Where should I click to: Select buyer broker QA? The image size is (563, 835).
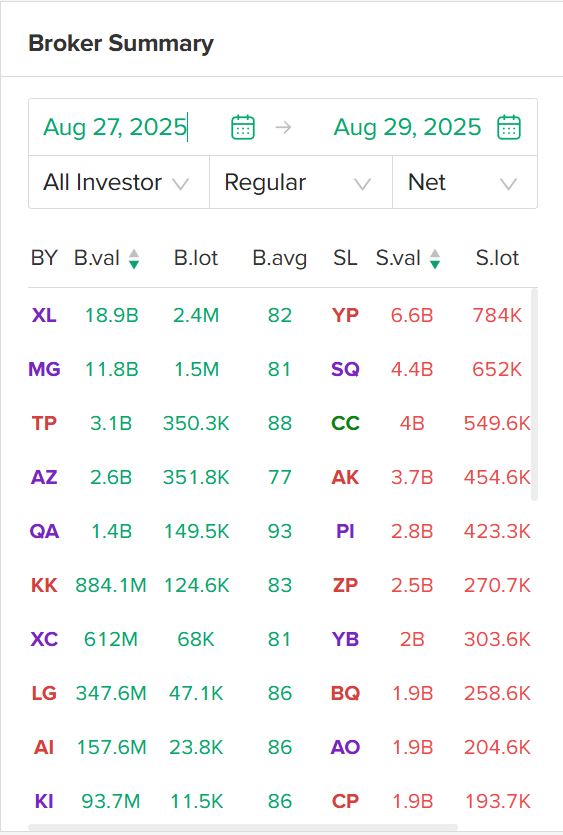tap(44, 531)
